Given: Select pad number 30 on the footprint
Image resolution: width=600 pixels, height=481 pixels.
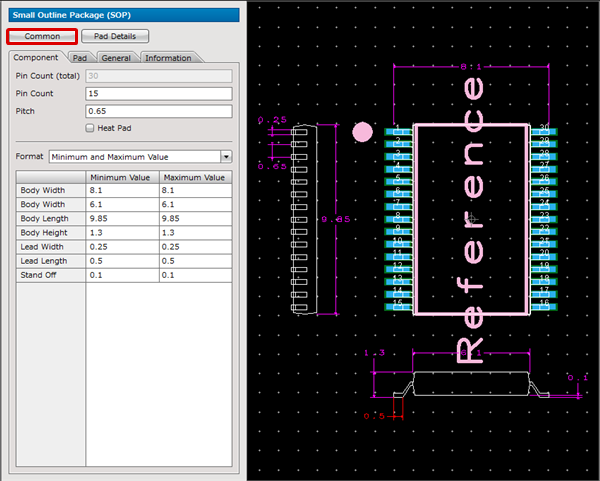Looking at the screenshot, I should (543, 130).
